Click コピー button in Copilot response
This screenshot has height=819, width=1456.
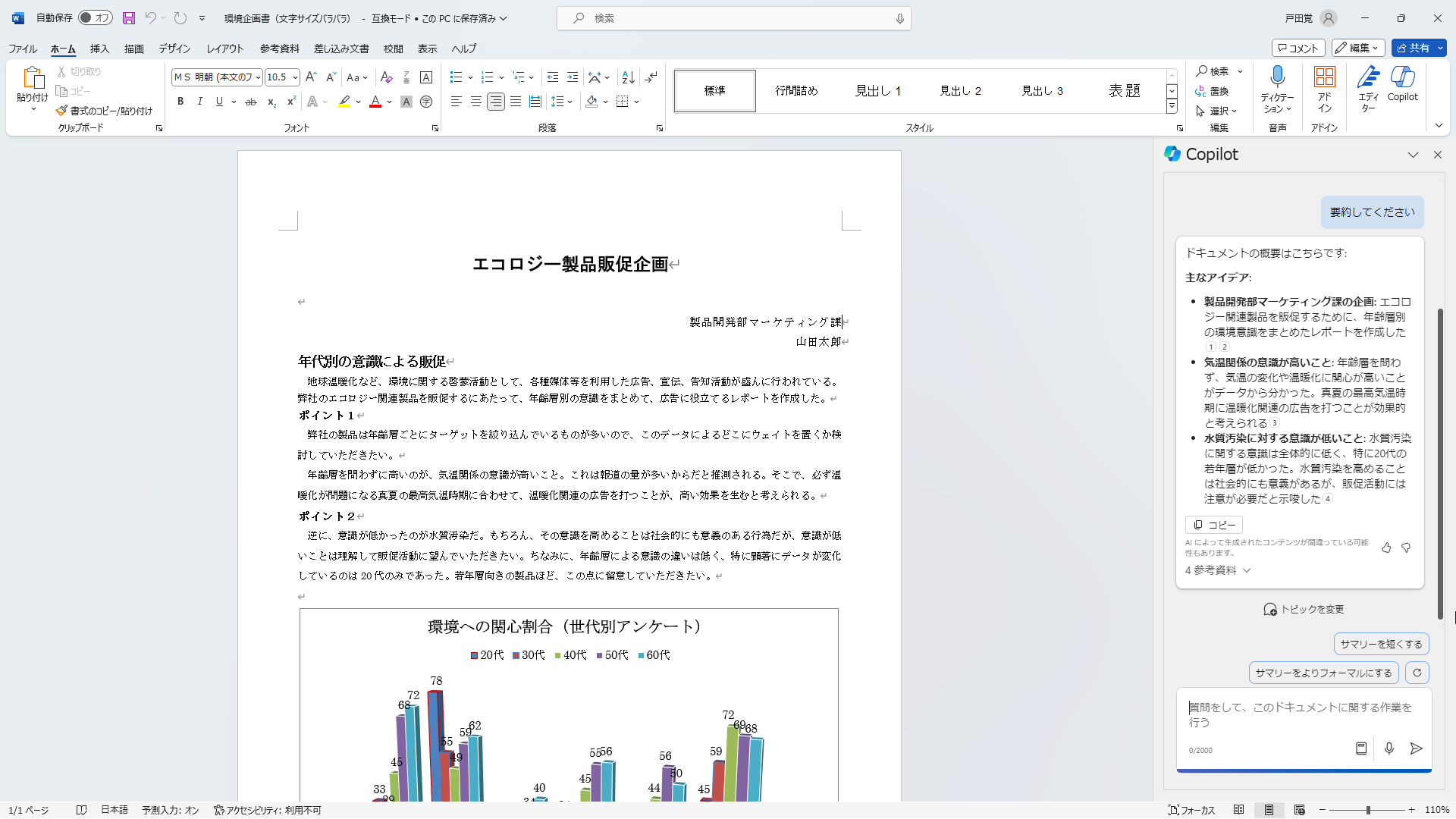pyautogui.click(x=1214, y=525)
